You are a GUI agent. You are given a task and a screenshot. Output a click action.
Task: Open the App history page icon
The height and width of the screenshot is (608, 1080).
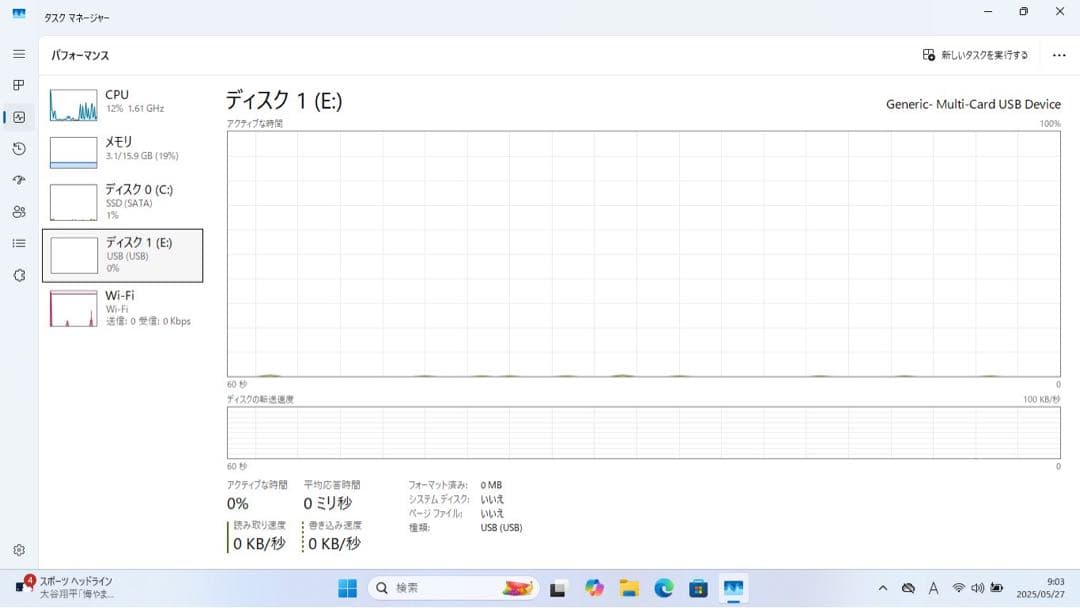(x=18, y=148)
